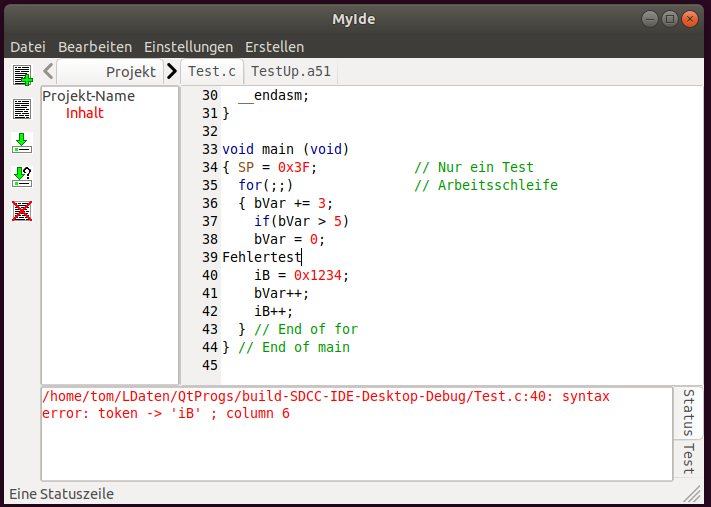
Task: Switch to the Test.c editor tab
Action: coord(212,72)
